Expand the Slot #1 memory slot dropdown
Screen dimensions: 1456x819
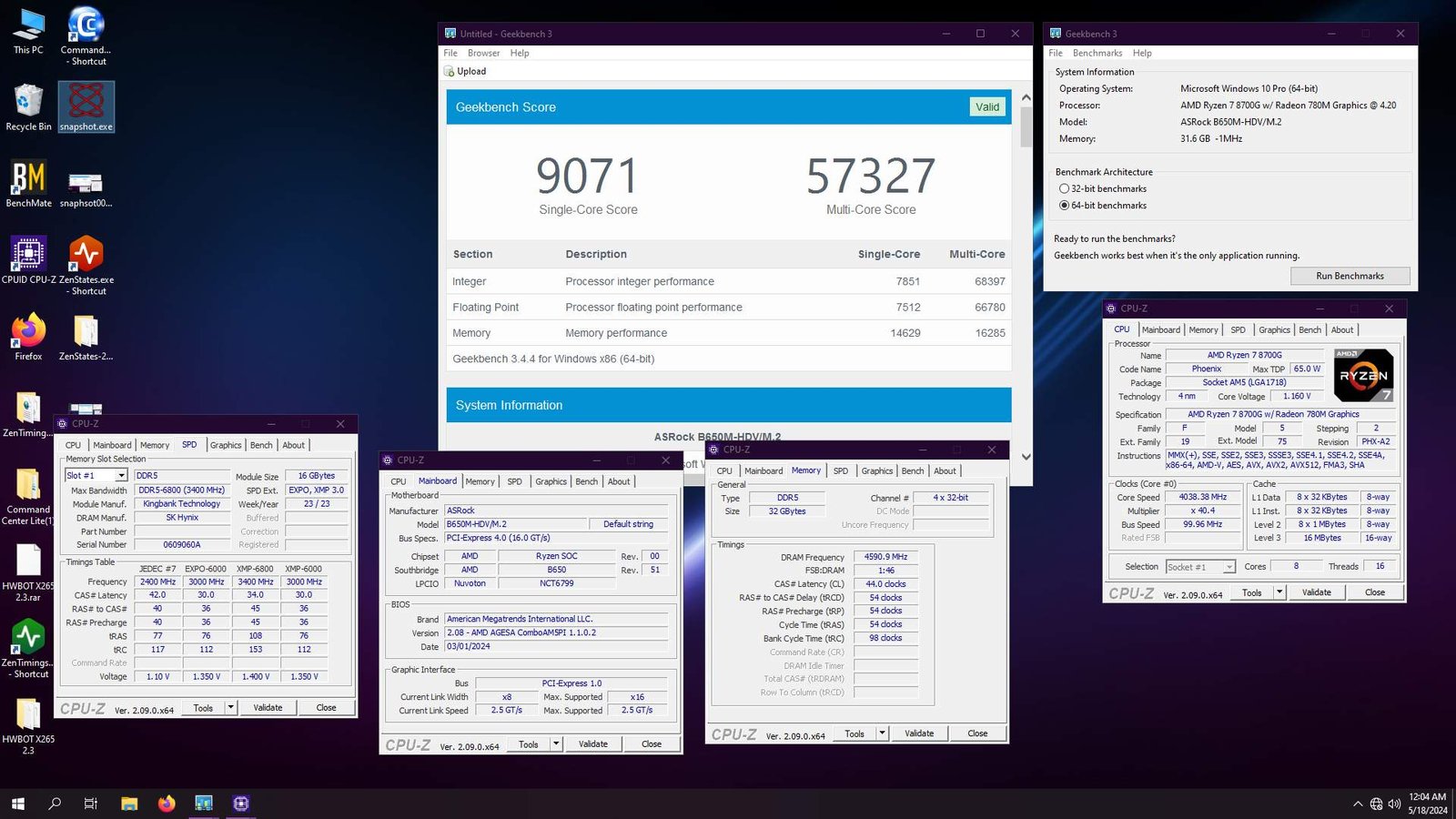pyautogui.click(x=120, y=476)
